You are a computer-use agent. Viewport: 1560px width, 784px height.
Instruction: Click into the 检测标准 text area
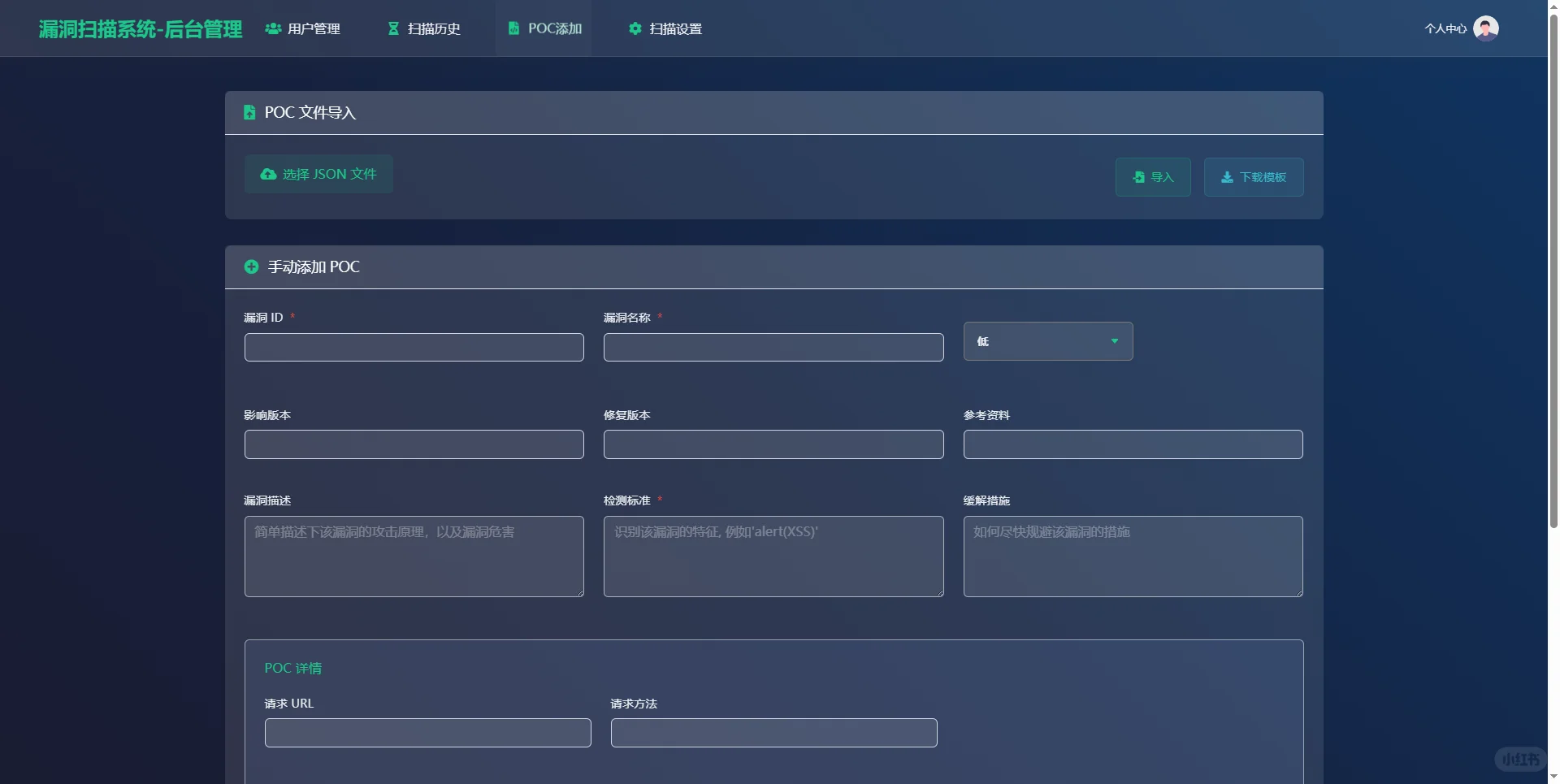[773, 557]
